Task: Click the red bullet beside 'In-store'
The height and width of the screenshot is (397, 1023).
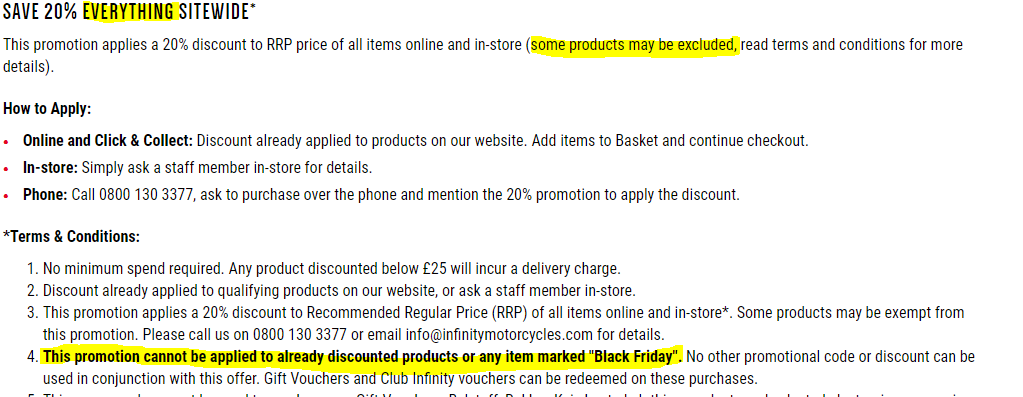Action: [x=7, y=169]
